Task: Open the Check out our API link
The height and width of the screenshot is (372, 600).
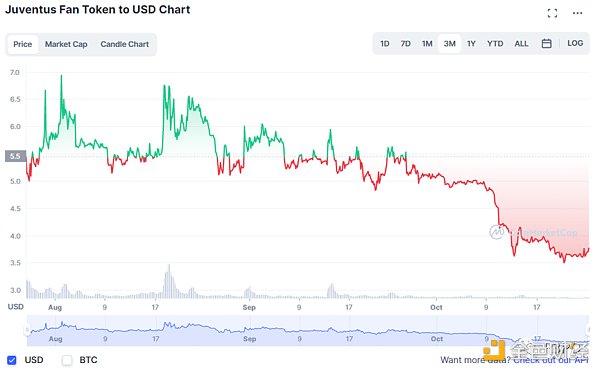Action: (x=551, y=360)
